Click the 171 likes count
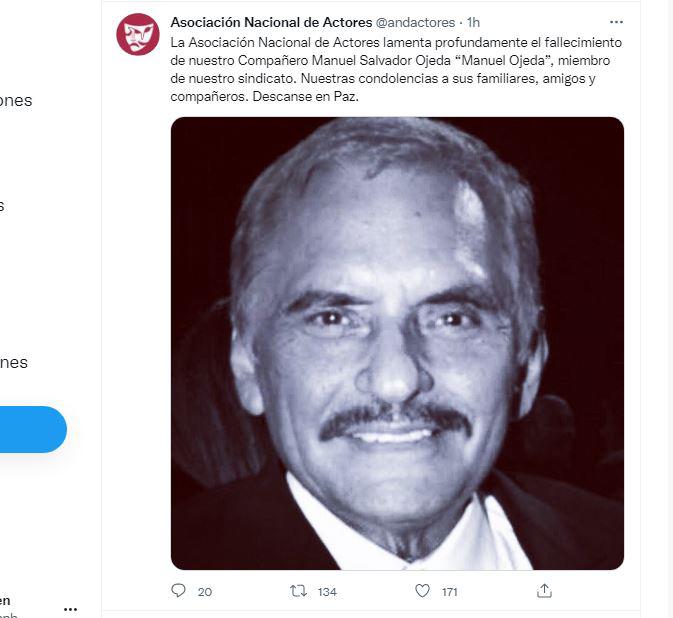 click(x=449, y=592)
